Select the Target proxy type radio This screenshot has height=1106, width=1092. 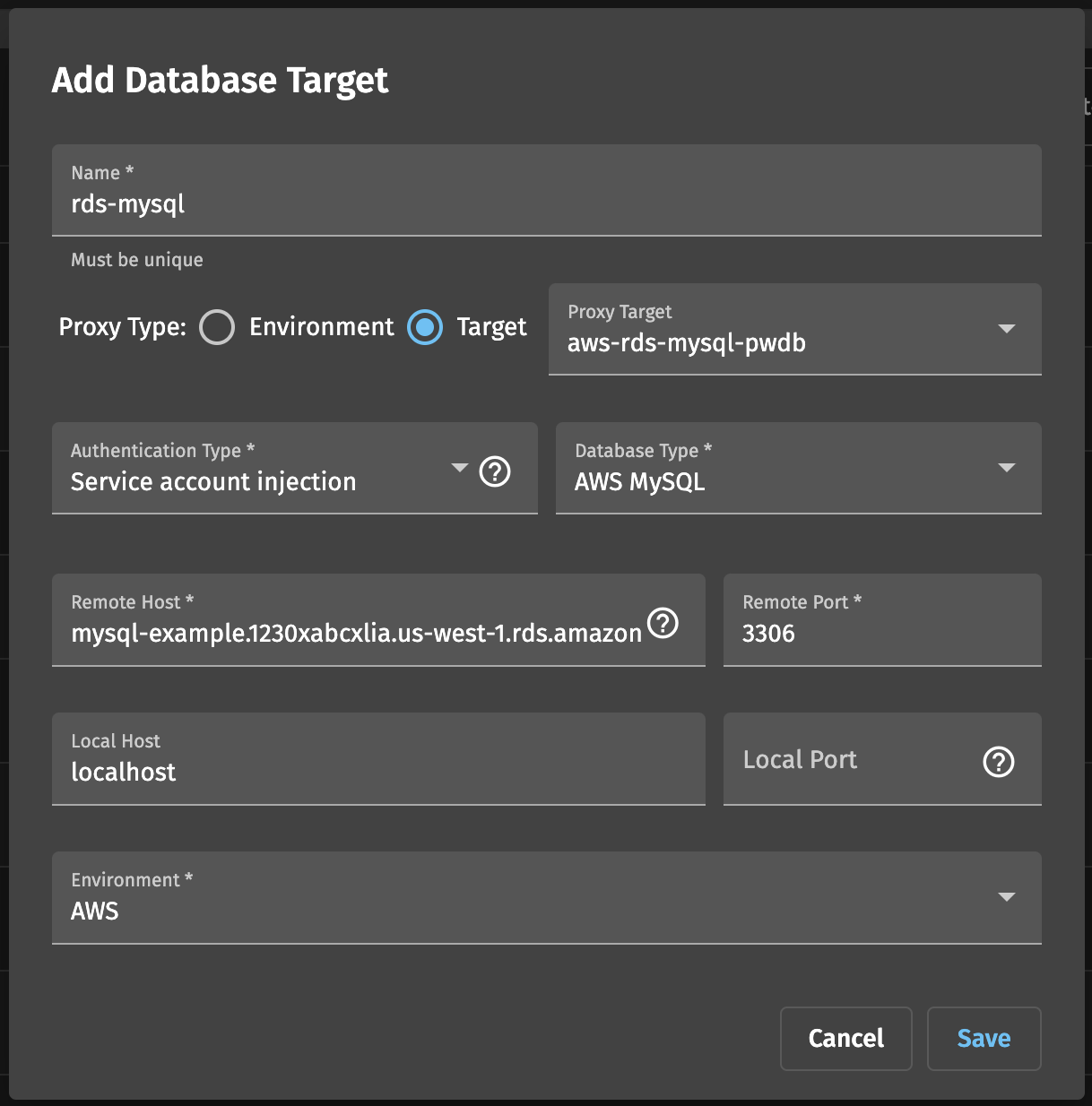[425, 327]
